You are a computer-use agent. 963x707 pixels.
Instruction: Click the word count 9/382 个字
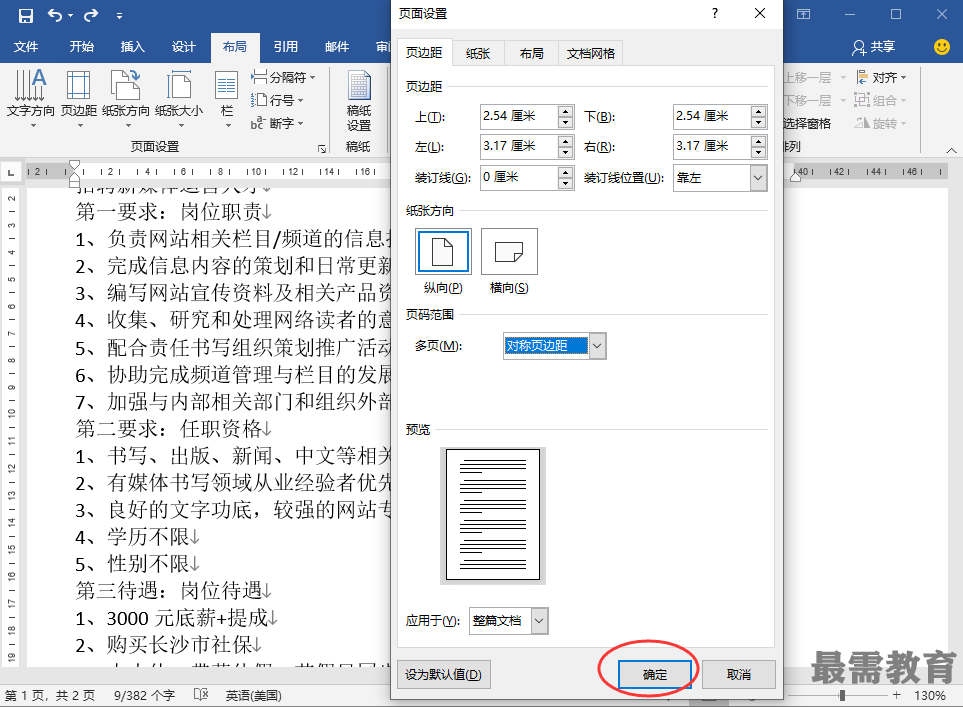[144, 695]
